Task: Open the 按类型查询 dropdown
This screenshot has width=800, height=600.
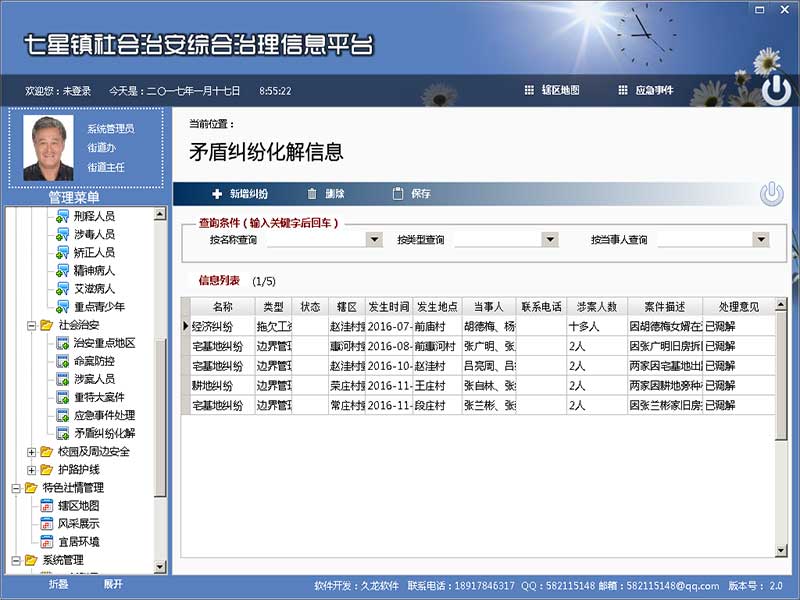Action: pos(549,239)
